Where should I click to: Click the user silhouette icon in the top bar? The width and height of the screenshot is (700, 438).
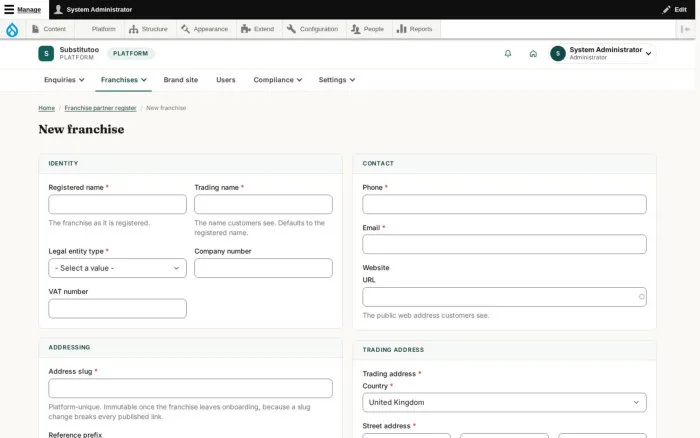[x=58, y=9]
